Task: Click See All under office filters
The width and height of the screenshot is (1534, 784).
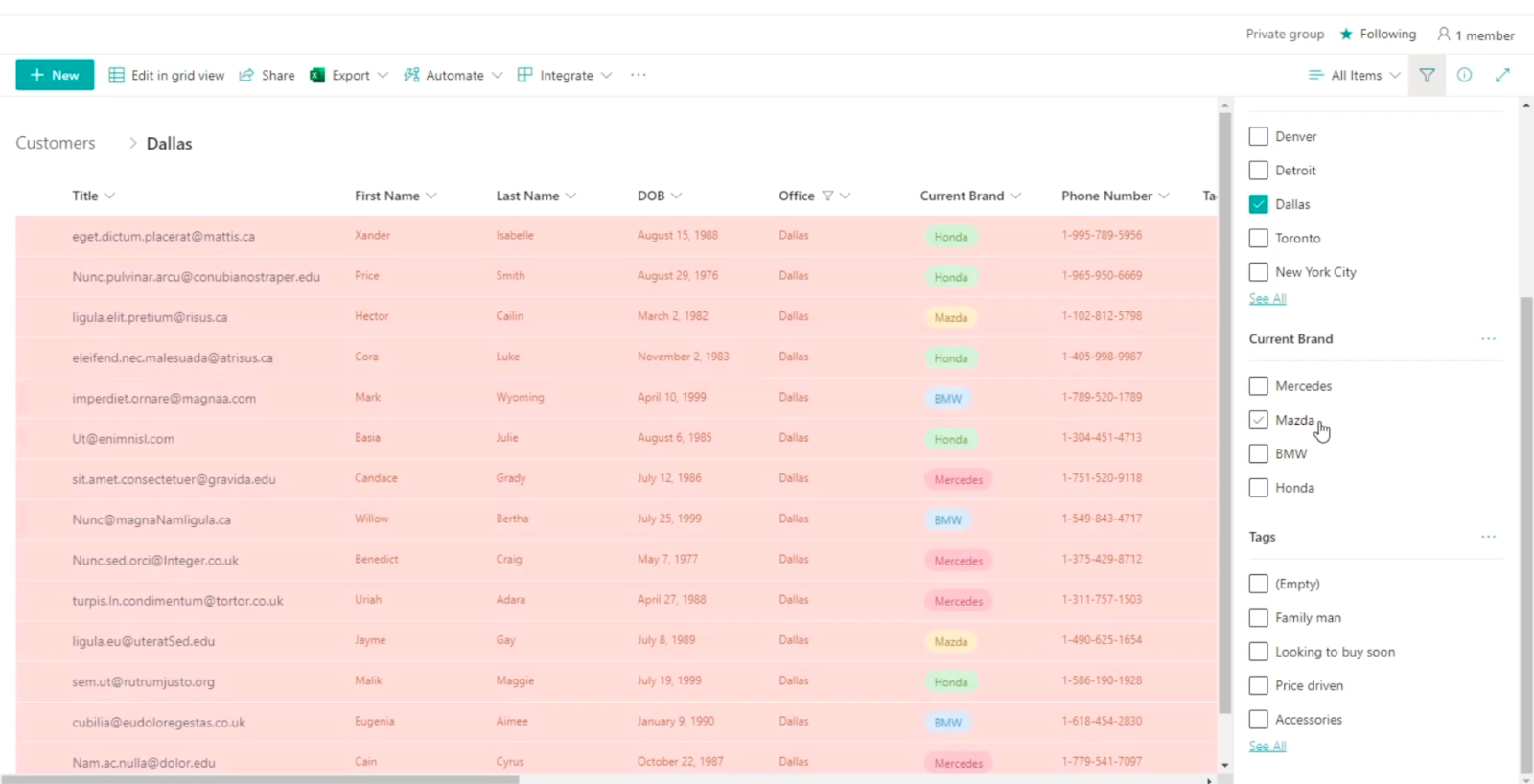Action: coord(1267,298)
